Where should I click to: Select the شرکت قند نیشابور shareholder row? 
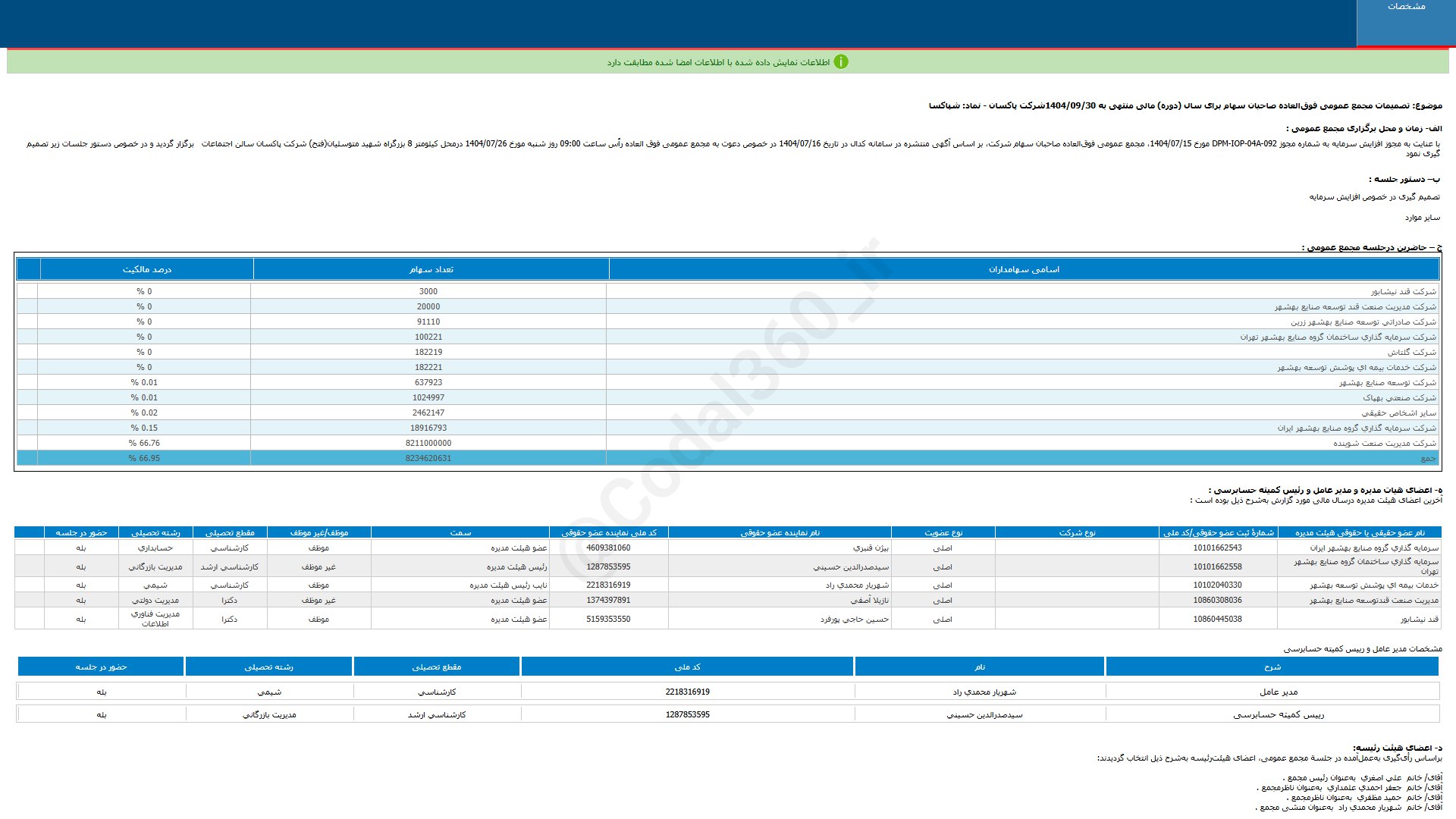click(1403, 291)
